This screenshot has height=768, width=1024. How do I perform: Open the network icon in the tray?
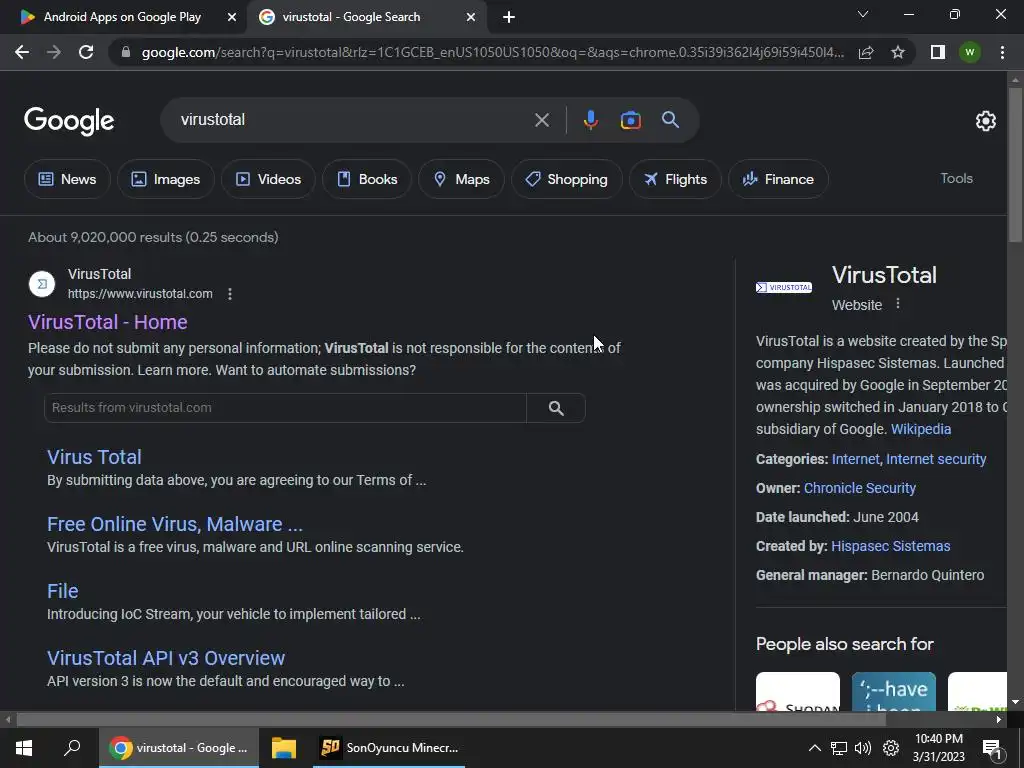839,748
